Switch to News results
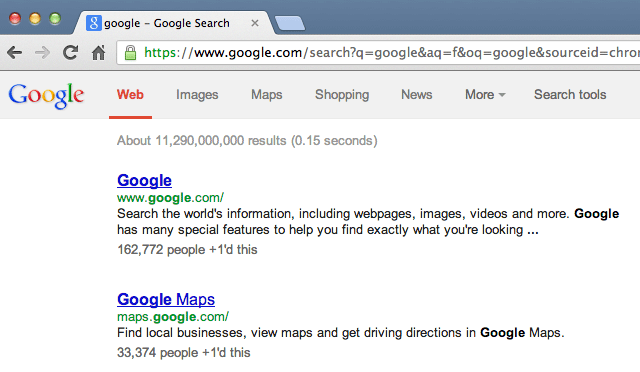Viewport: 640px width, 372px height. (417, 95)
